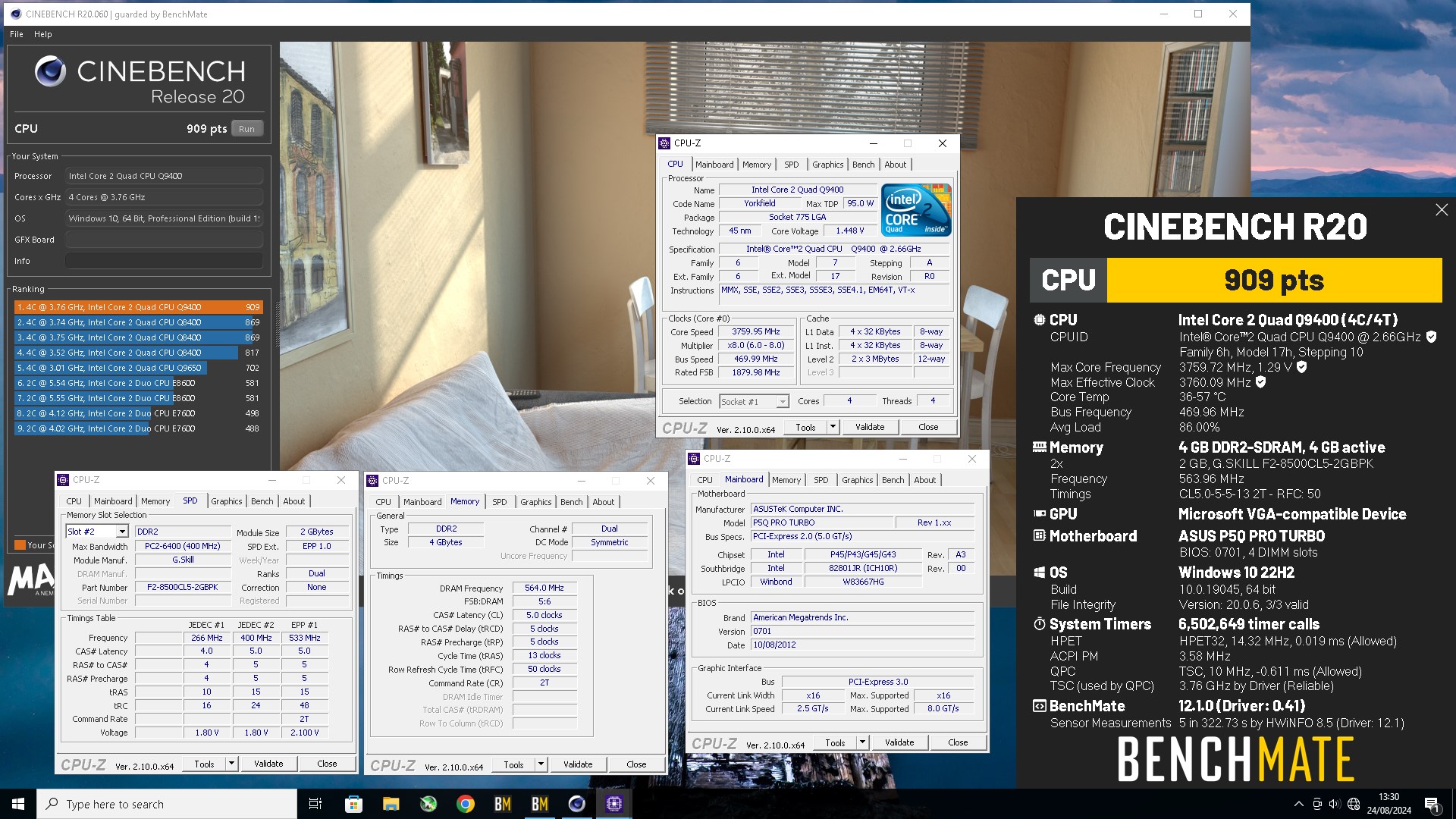This screenshot has width=1456, height=819.
Task: Click Close button in CPU-Z Mainboard window
Action: [x=958, y=742]
